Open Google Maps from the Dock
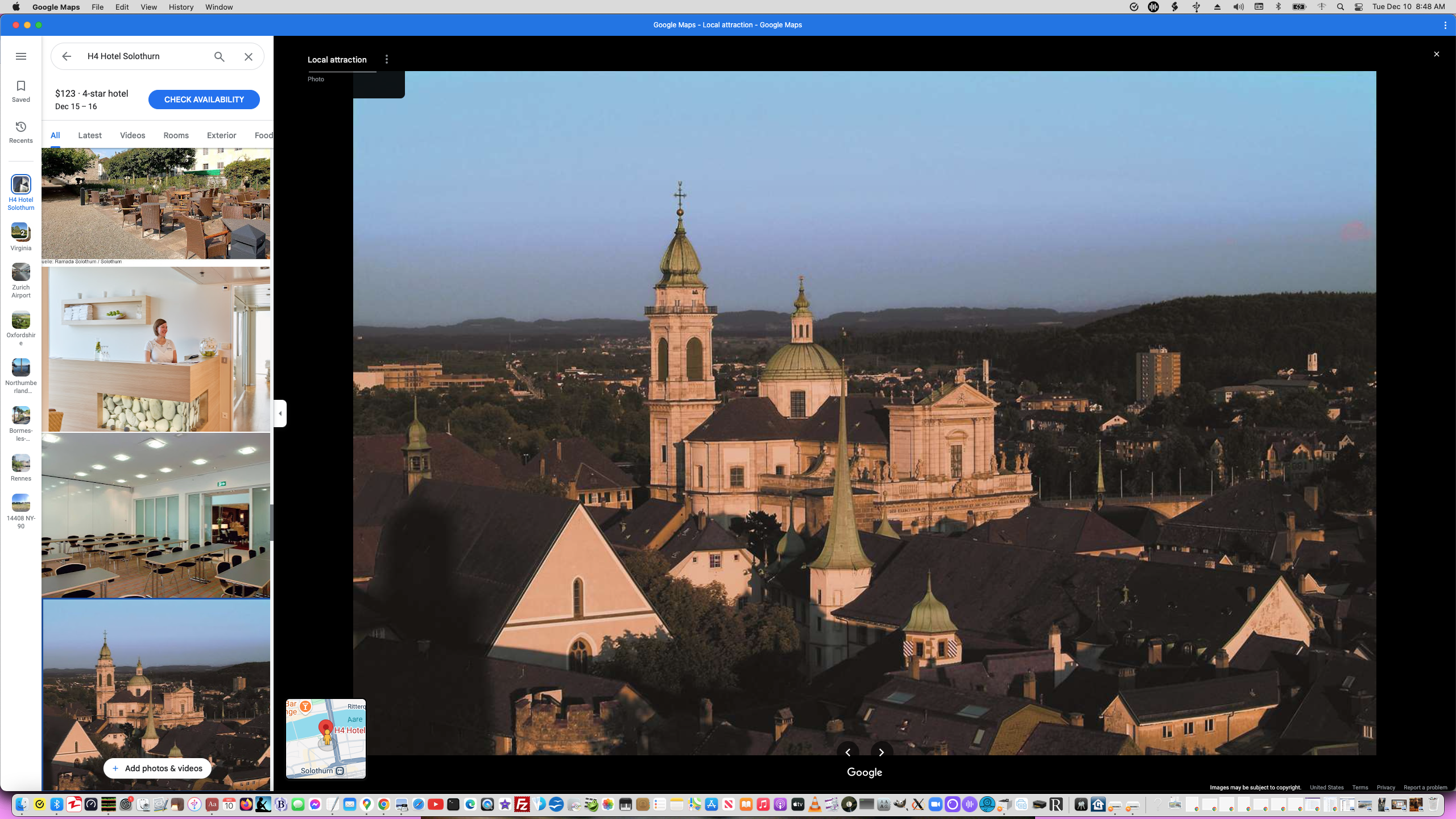This screenshot has width=1456, height=819. (x=366, y=804)
